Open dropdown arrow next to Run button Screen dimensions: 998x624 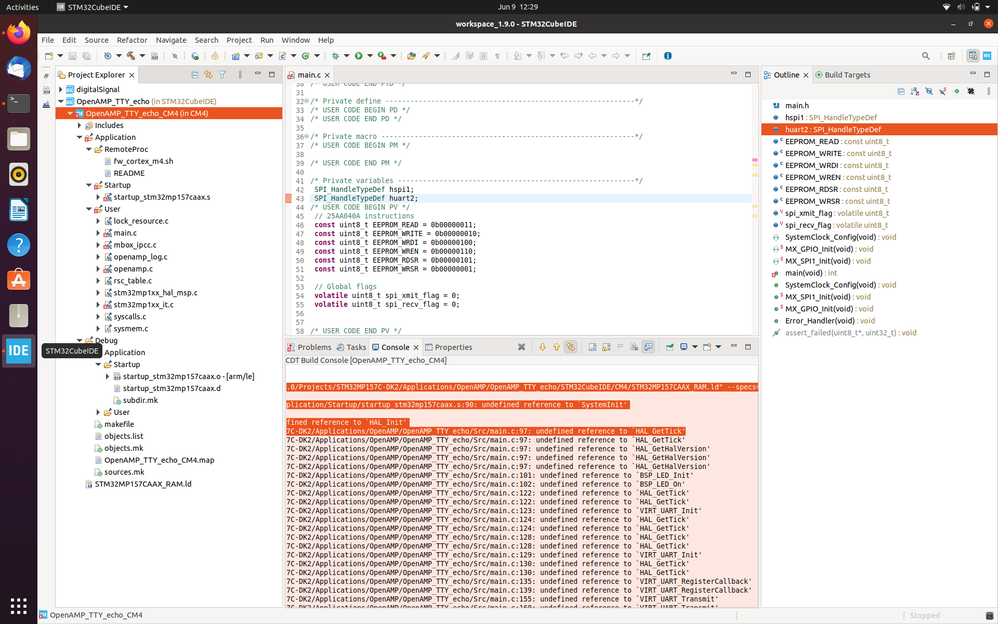tap(370, 56)
